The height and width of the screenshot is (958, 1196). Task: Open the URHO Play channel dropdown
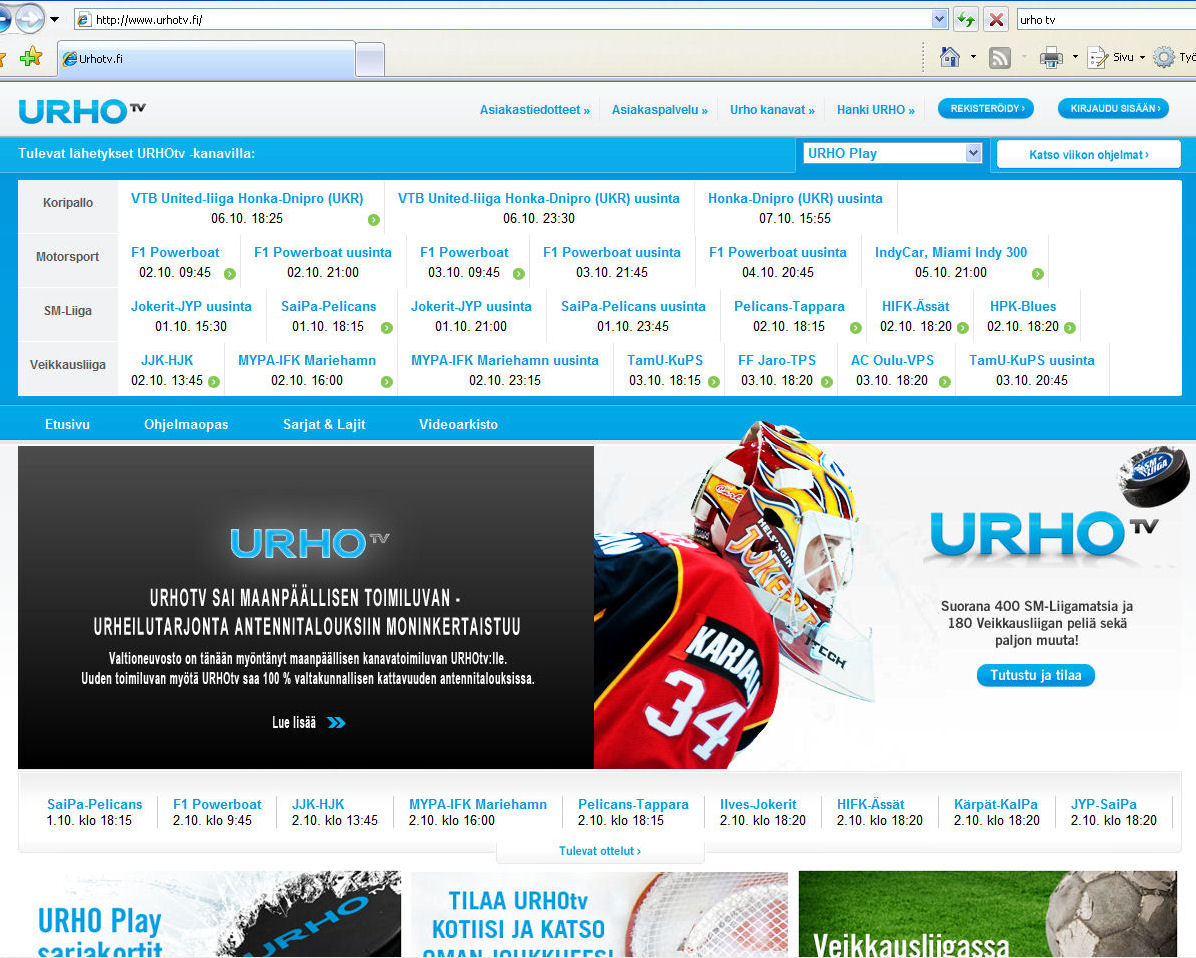973,153
